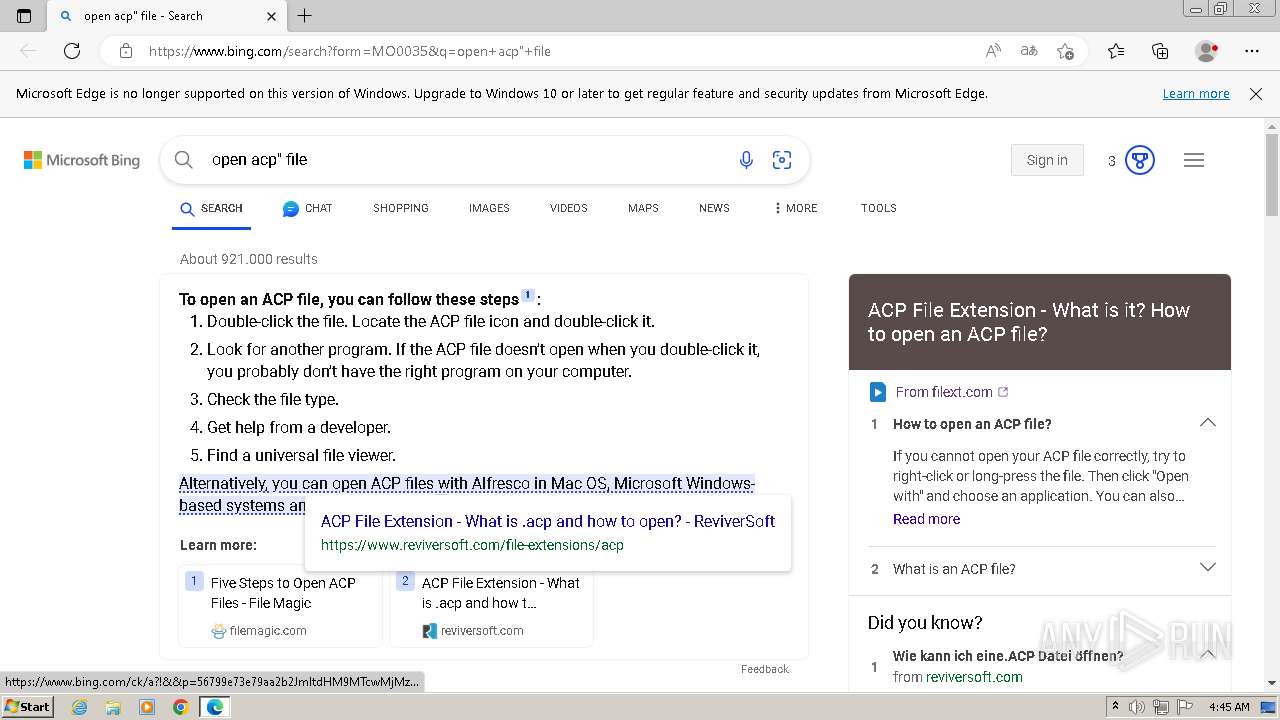
Task: Go back to previous page
Action: (28, 51)
